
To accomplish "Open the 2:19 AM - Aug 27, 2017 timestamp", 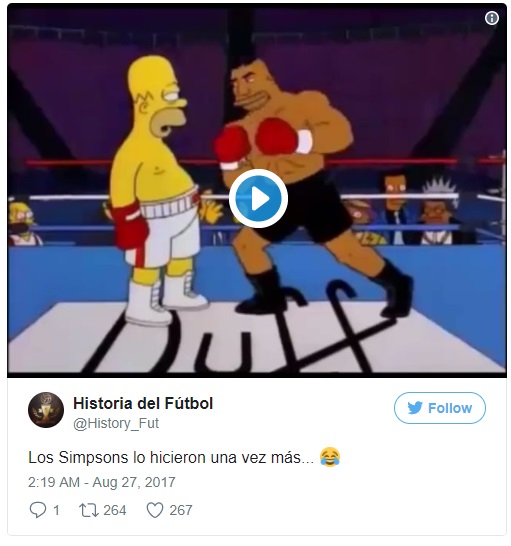I will click(102, 482).
